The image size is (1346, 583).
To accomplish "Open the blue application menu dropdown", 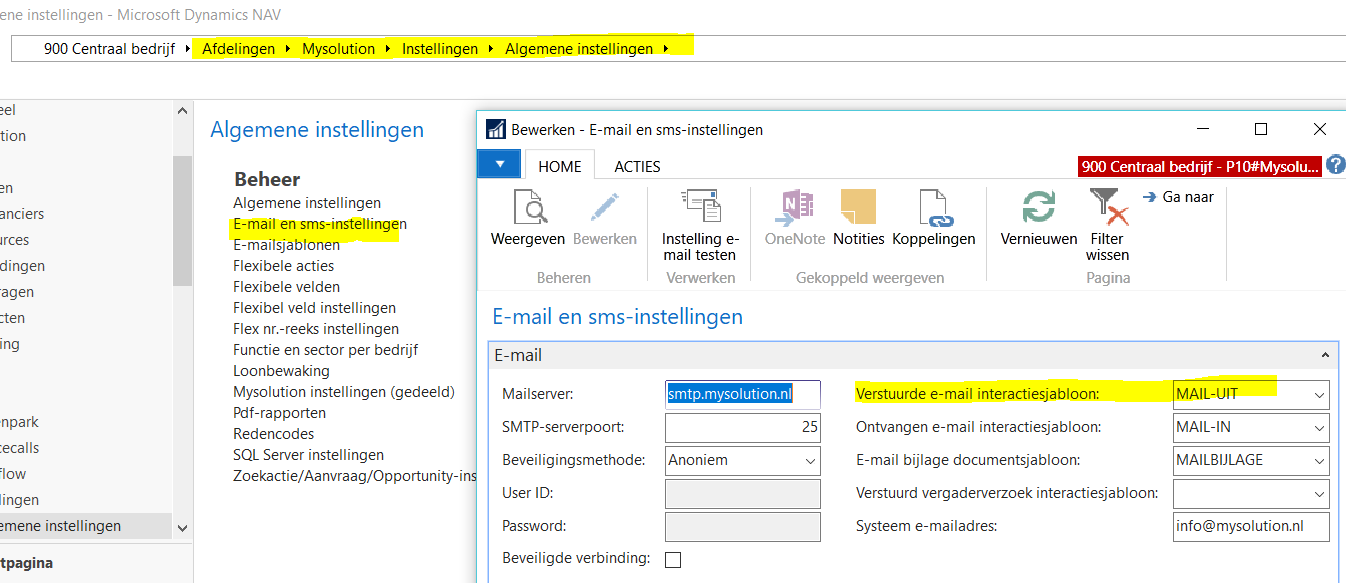I will pyautogui.click(x=500, y=163).
